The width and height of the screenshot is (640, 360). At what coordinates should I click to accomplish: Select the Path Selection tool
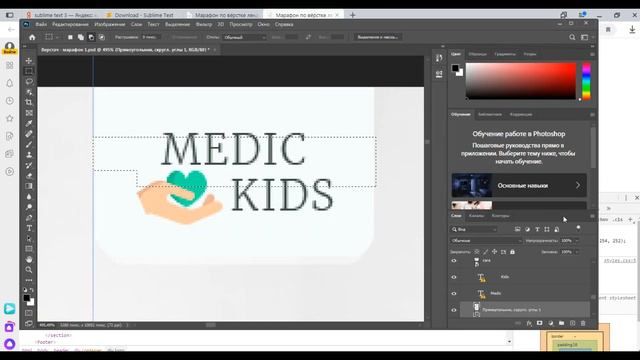tap(29, 238)
